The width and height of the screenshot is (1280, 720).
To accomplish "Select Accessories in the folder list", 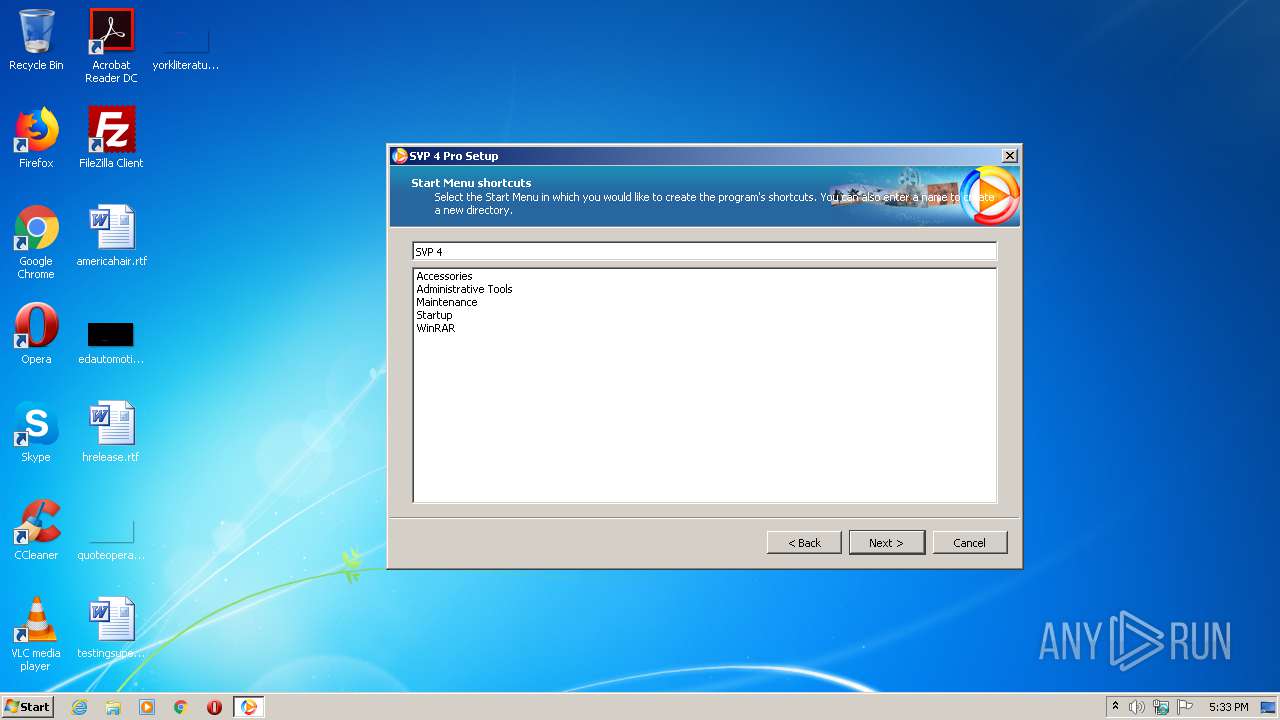I will 444,276.
